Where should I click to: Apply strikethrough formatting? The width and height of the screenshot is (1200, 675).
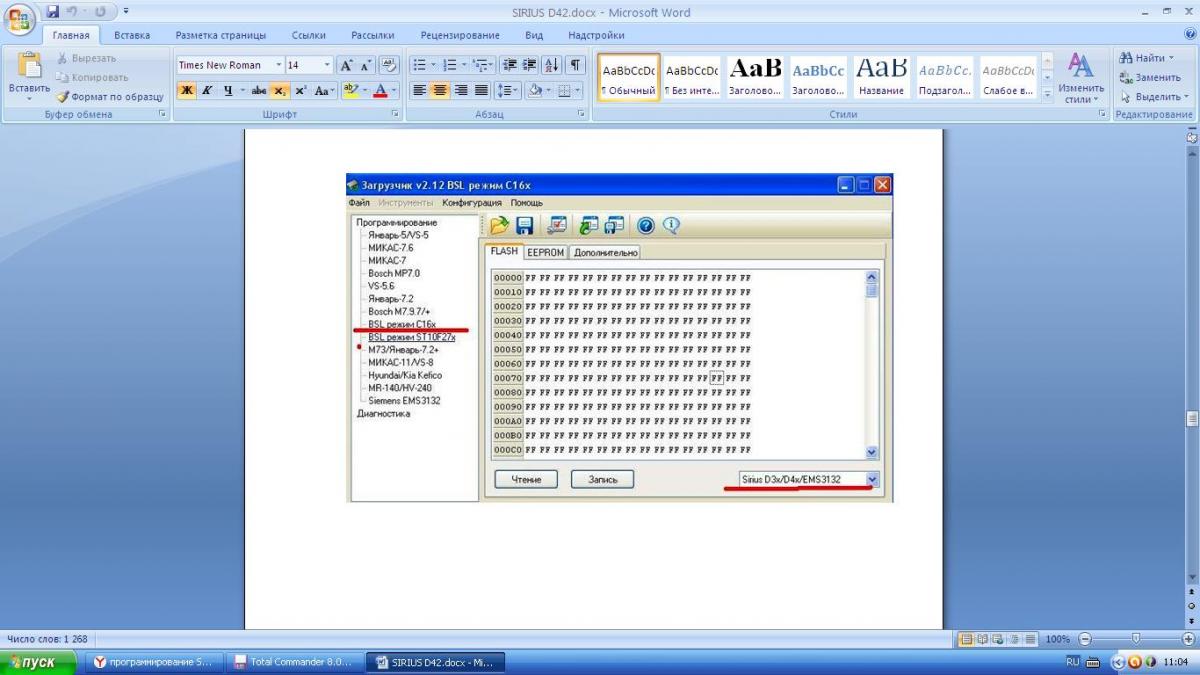[259, 91]
